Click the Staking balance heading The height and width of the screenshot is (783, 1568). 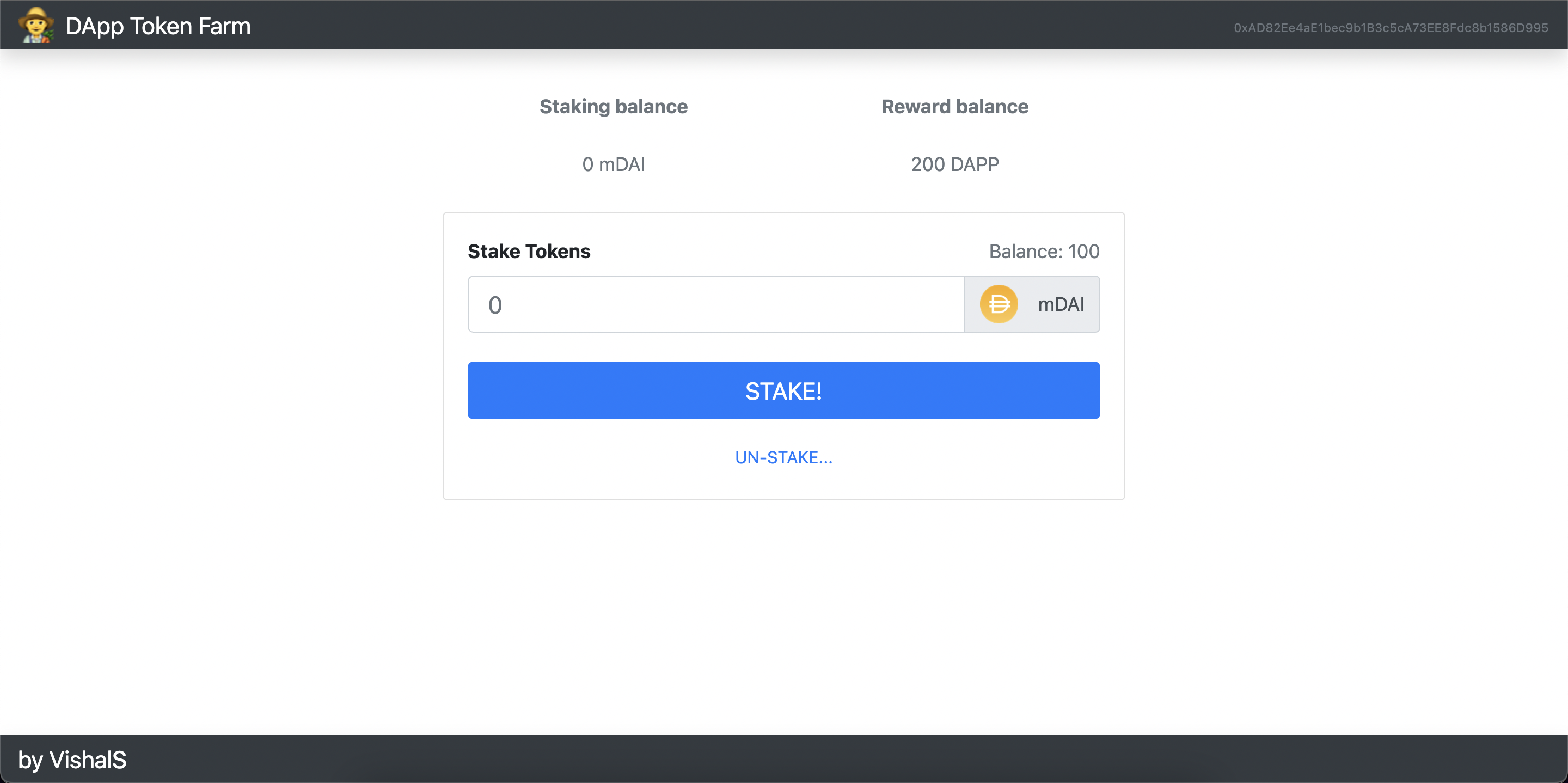[x=613, y=107]
